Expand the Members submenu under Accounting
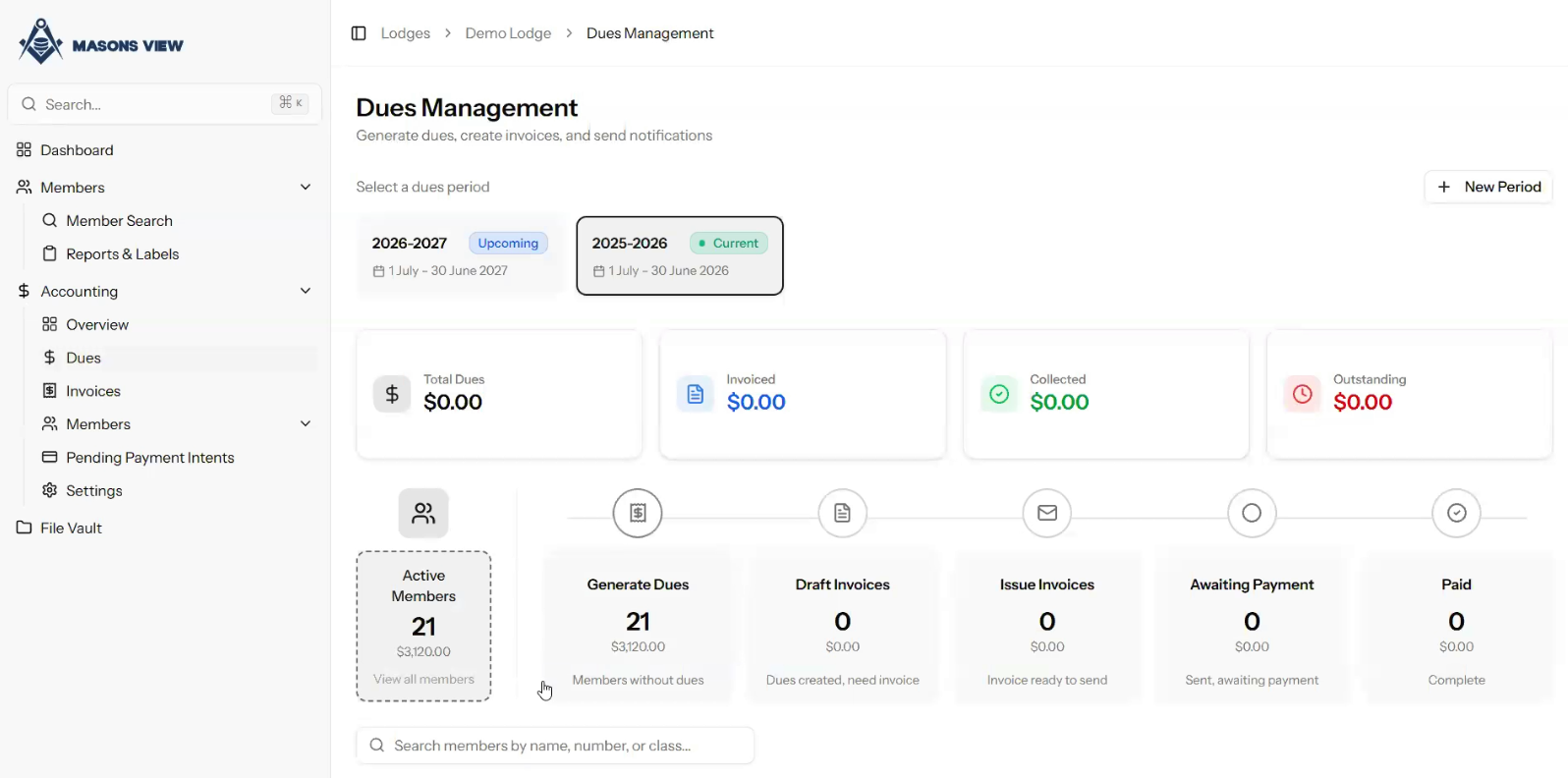This screenshot has width=1568, height=778. (x=306, y=424)
